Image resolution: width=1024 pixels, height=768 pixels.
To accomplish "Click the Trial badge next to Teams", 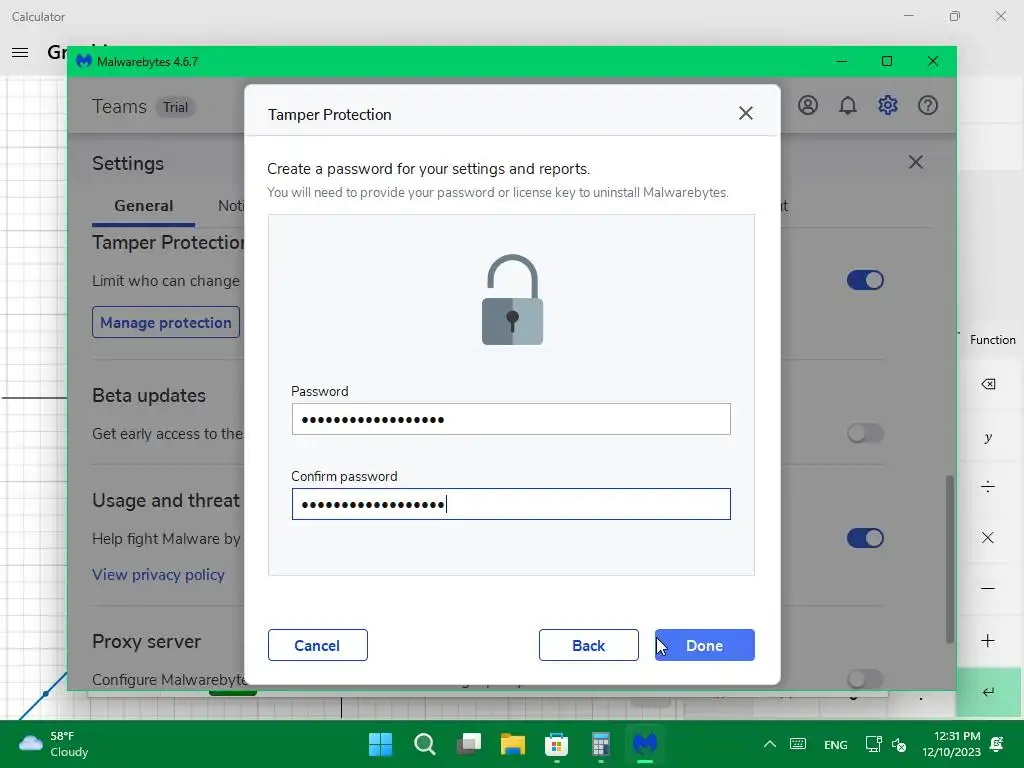I will [x=175, y=107].
